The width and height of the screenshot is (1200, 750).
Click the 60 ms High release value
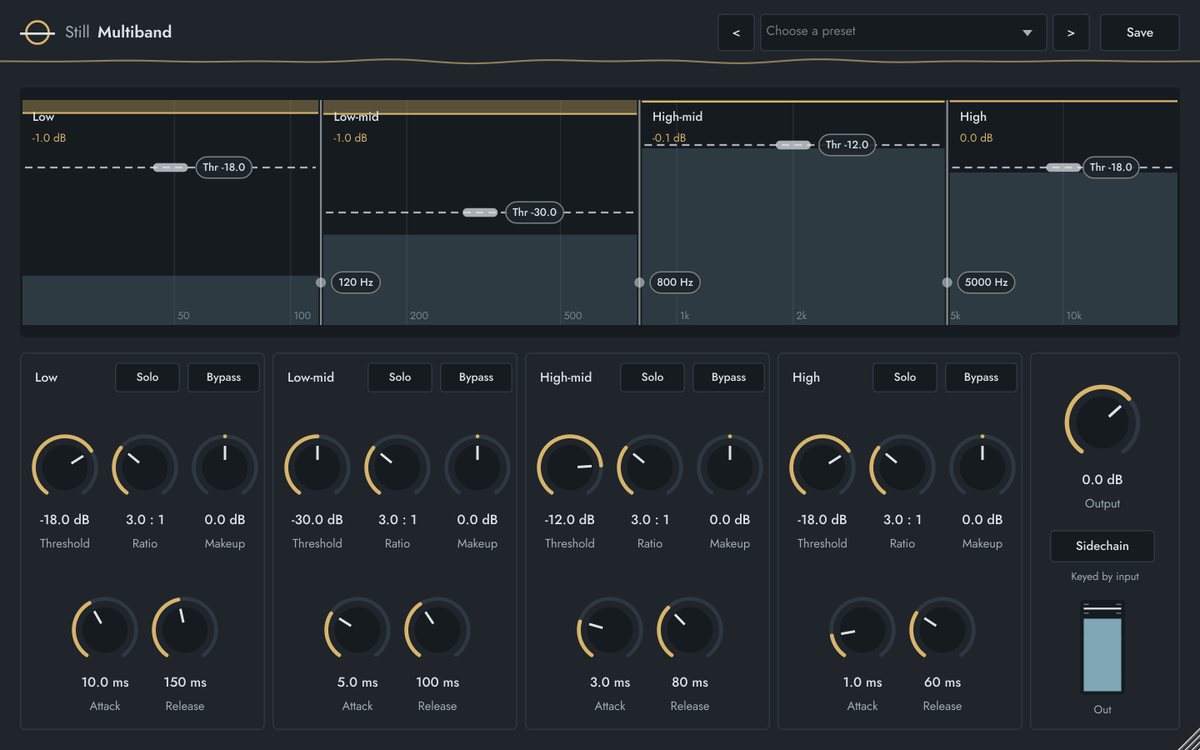(x=942, y=682)
